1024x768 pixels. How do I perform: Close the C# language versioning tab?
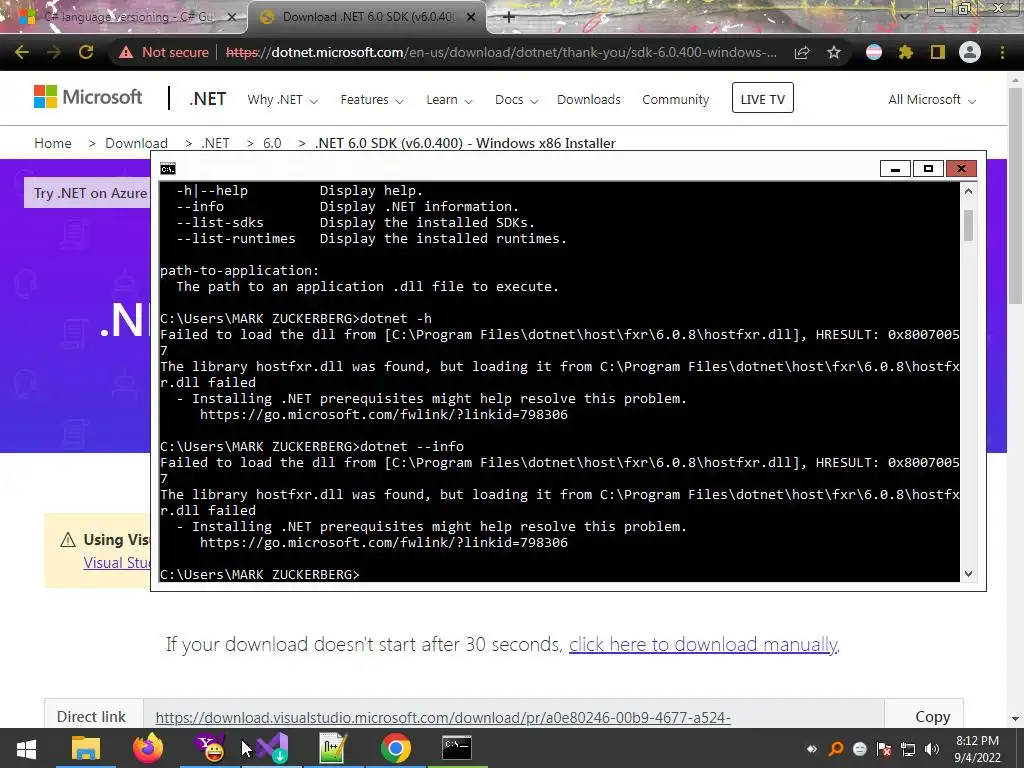pyautogui.click(x=232, y=17)
